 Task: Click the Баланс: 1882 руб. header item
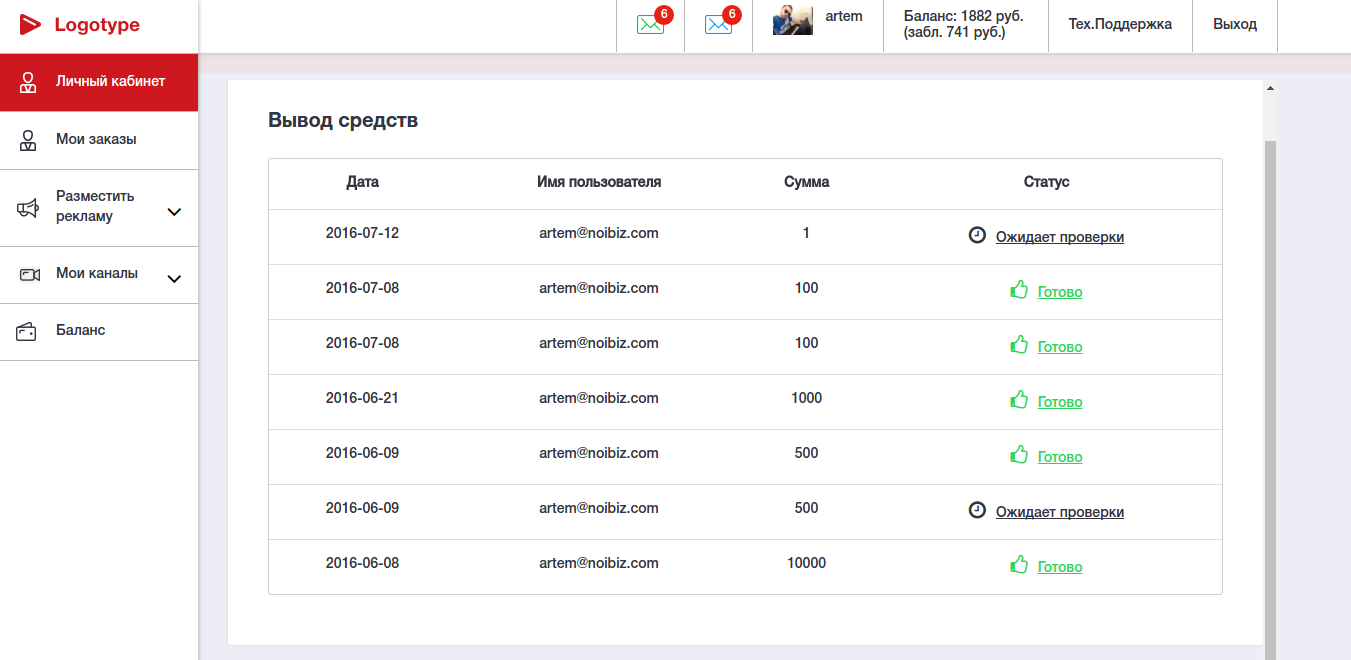tap(966, 25)
